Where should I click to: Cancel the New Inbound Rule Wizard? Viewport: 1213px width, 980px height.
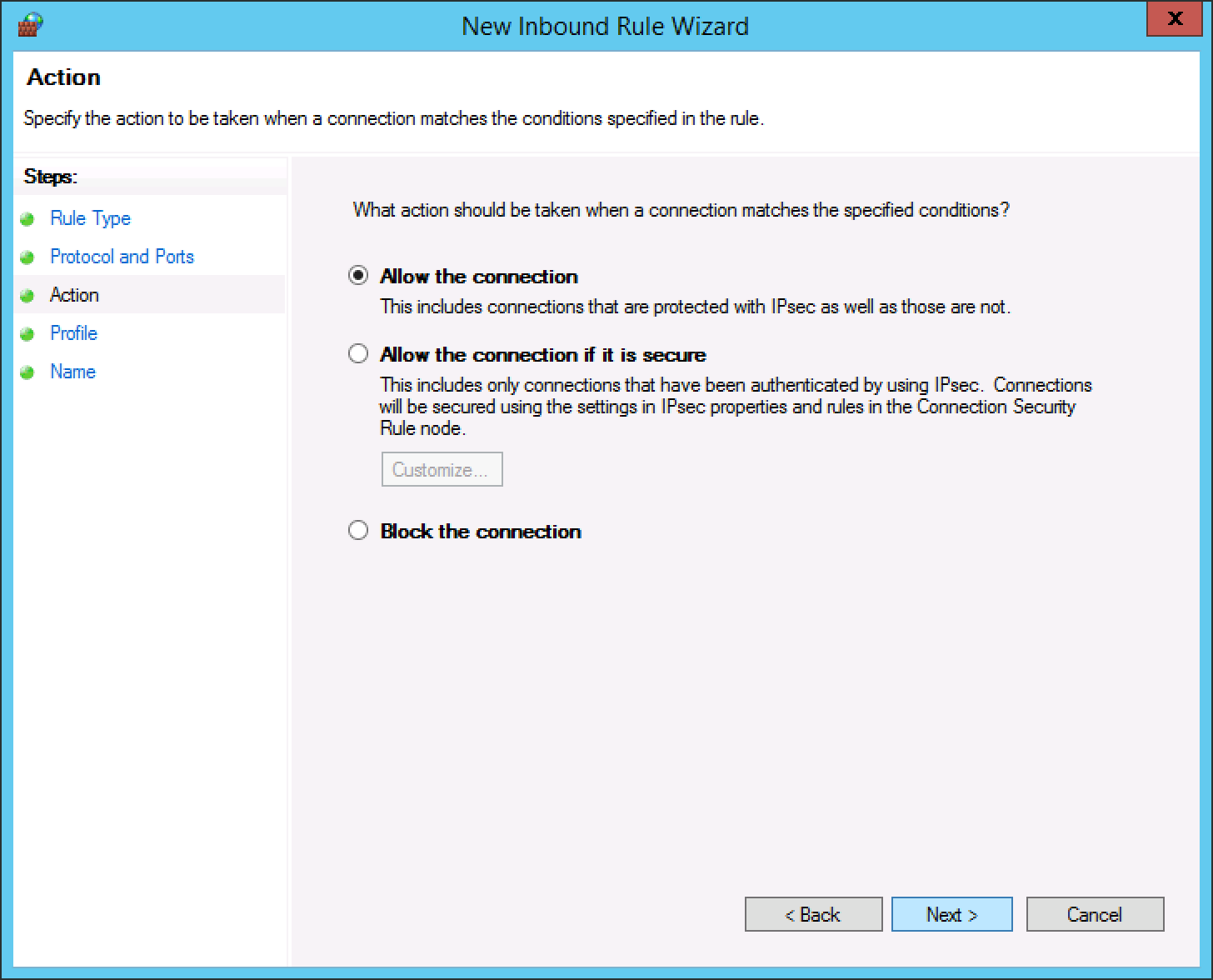pos(1095,914)
